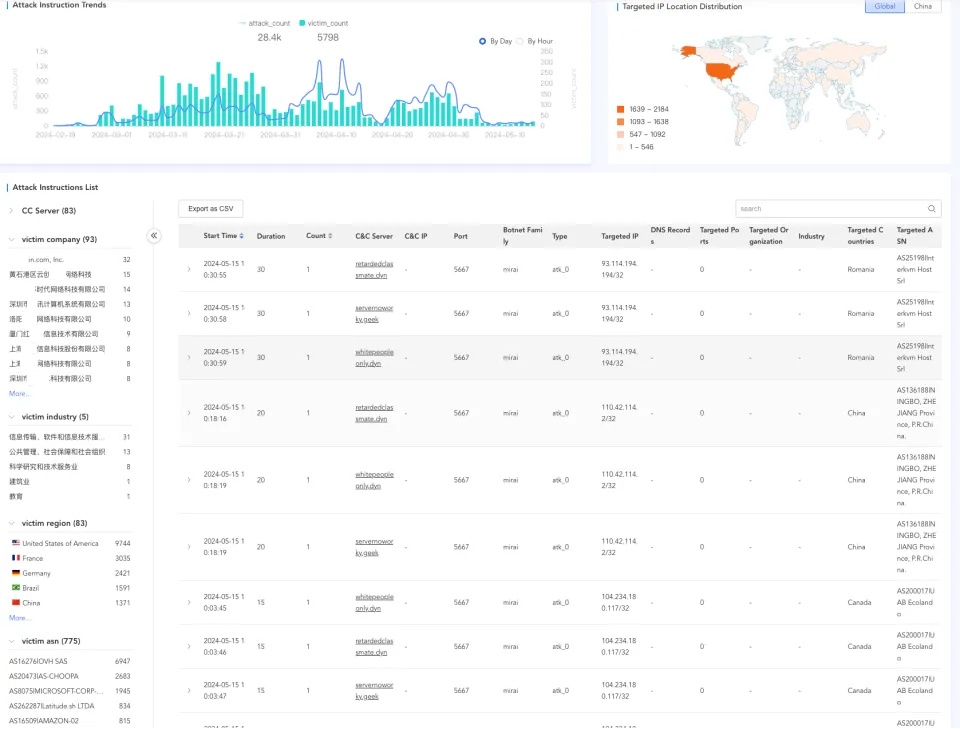Focus the search input field

[x=832, y=209]
